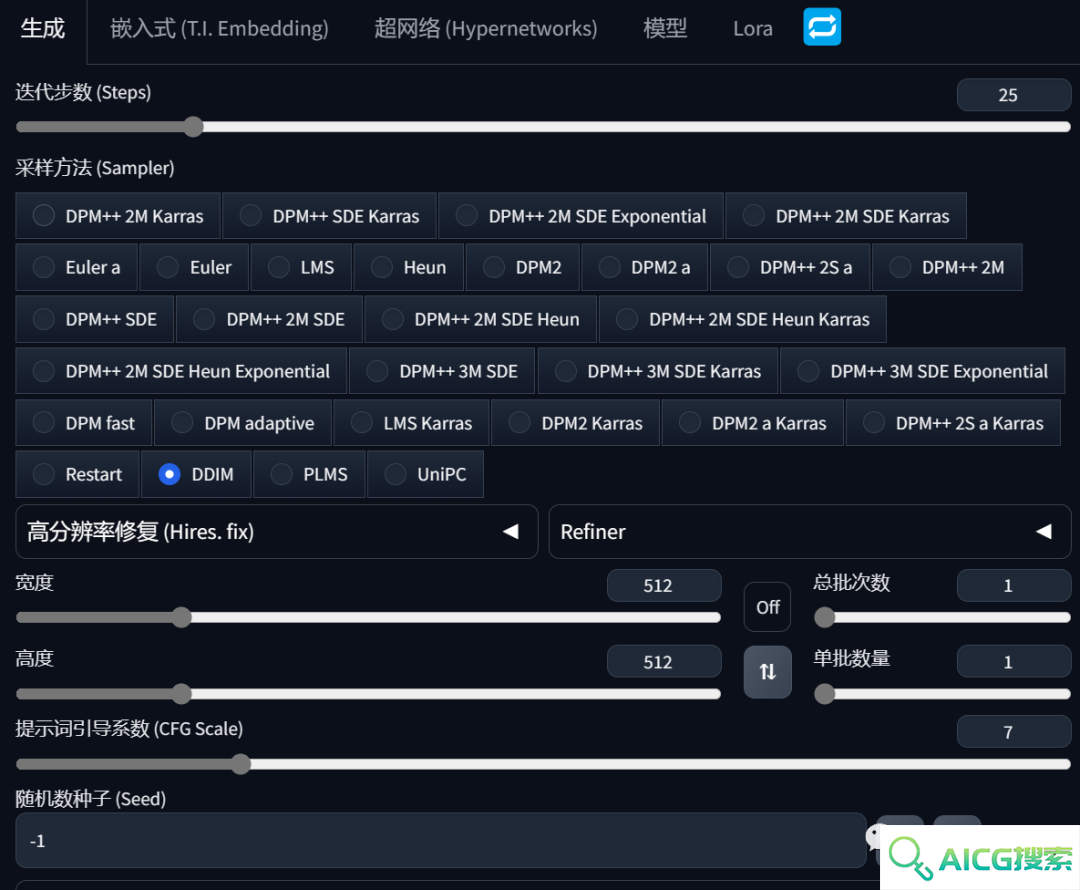Choose DPM++ 3M SDE Exponential sampler
Image resolution: width=1080 pixels, height=890 pixels.
[x=922, y=371]
